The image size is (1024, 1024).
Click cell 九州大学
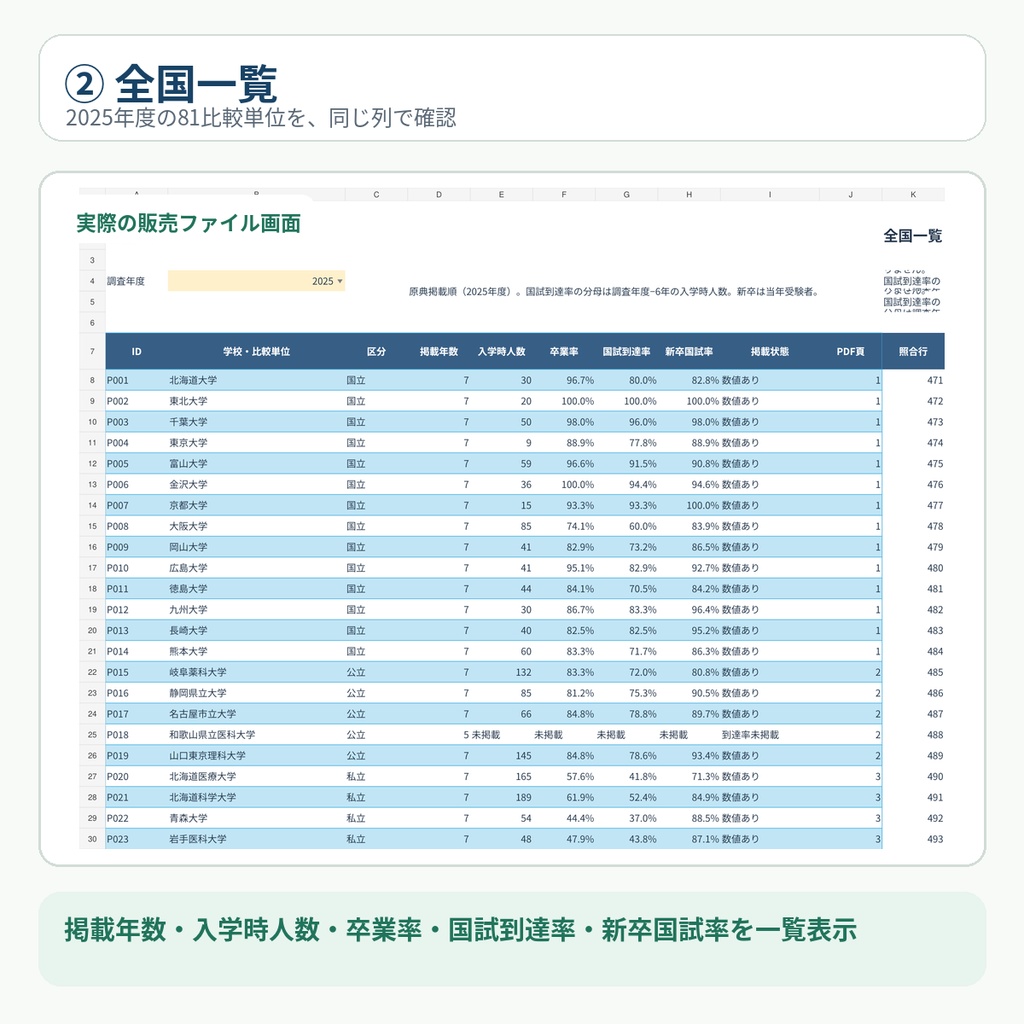(257, 610)
